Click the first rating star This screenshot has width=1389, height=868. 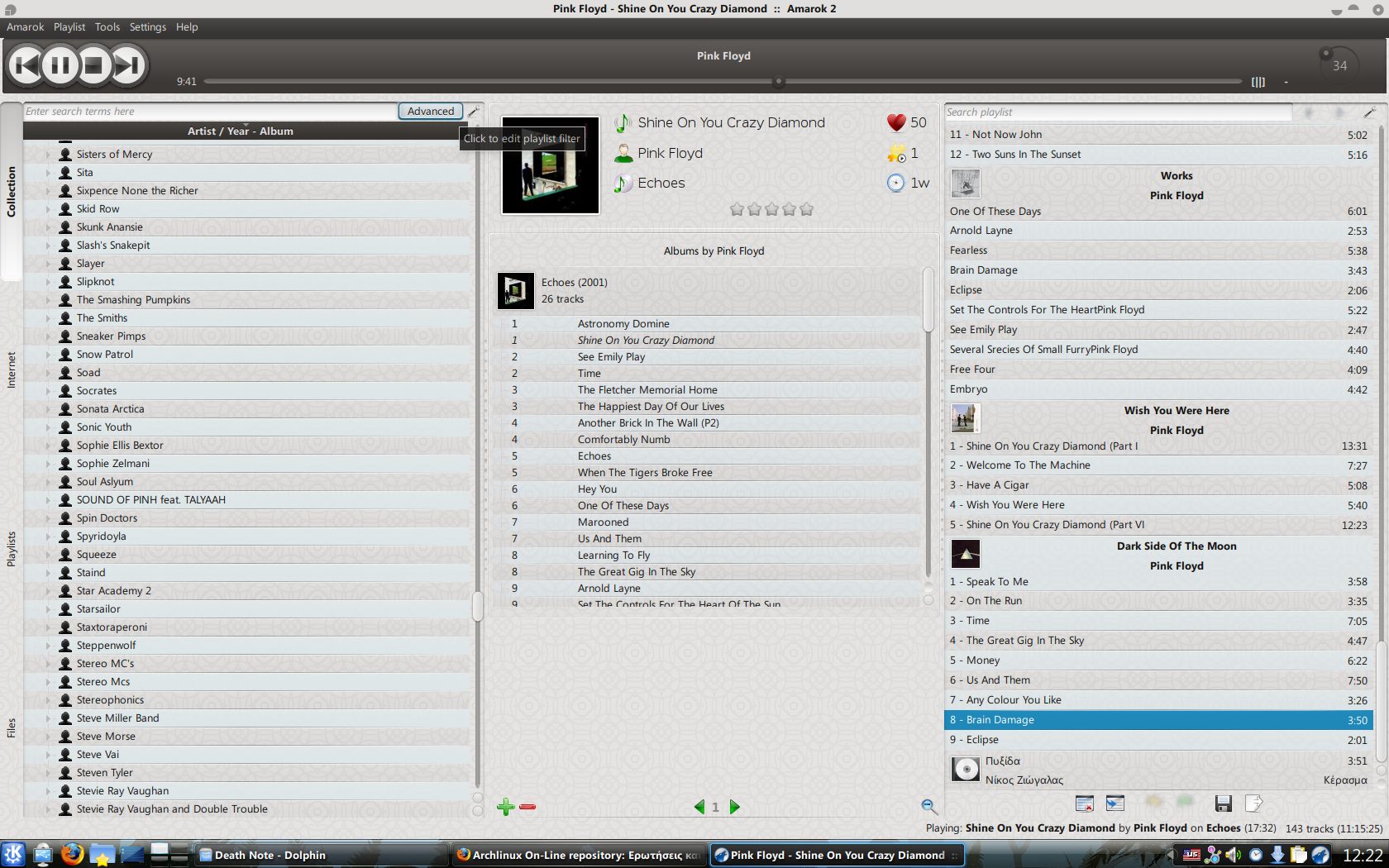(737, 209)
